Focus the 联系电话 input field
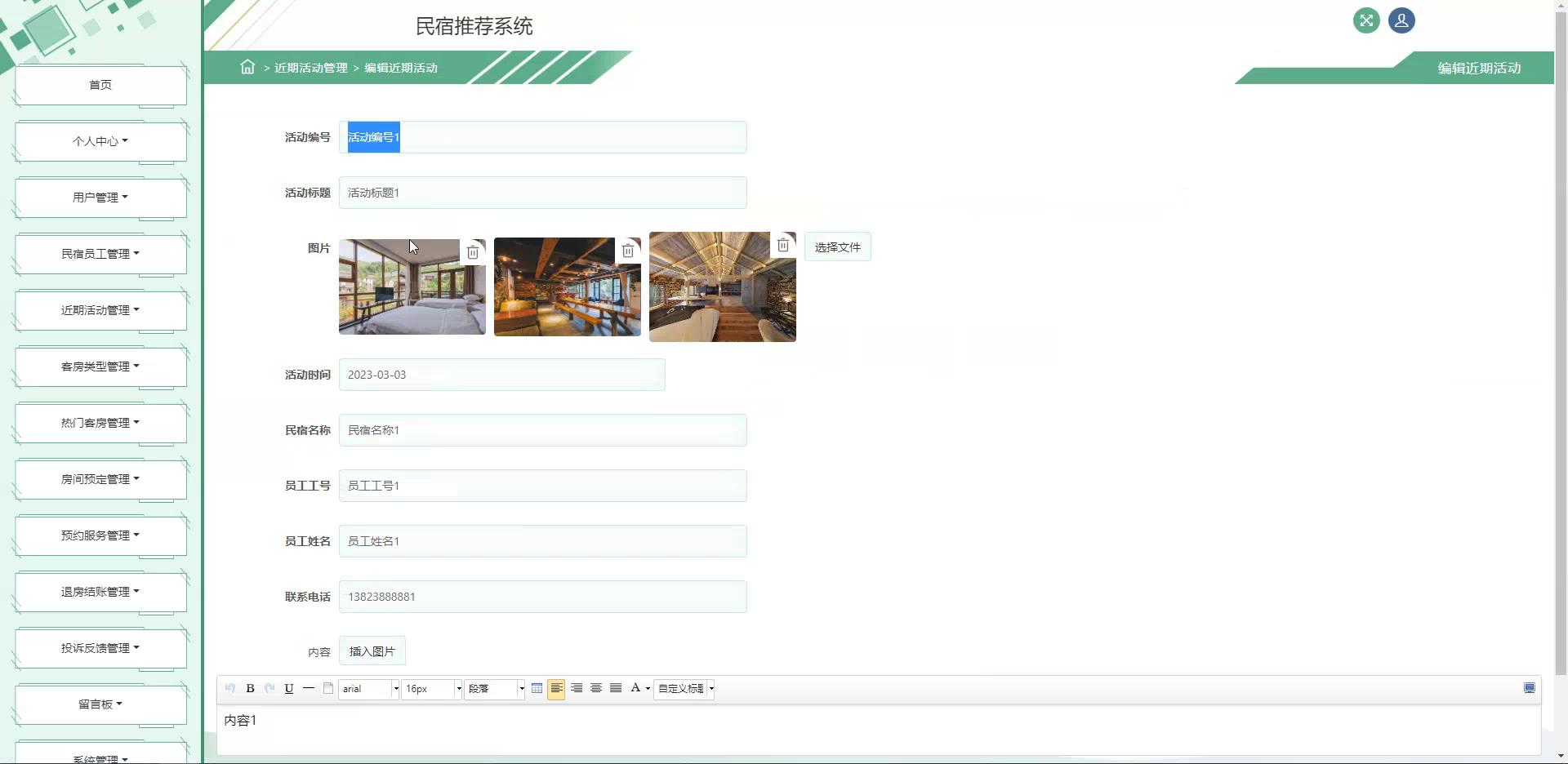The image size is (1568, 764). tap(543, 597)
